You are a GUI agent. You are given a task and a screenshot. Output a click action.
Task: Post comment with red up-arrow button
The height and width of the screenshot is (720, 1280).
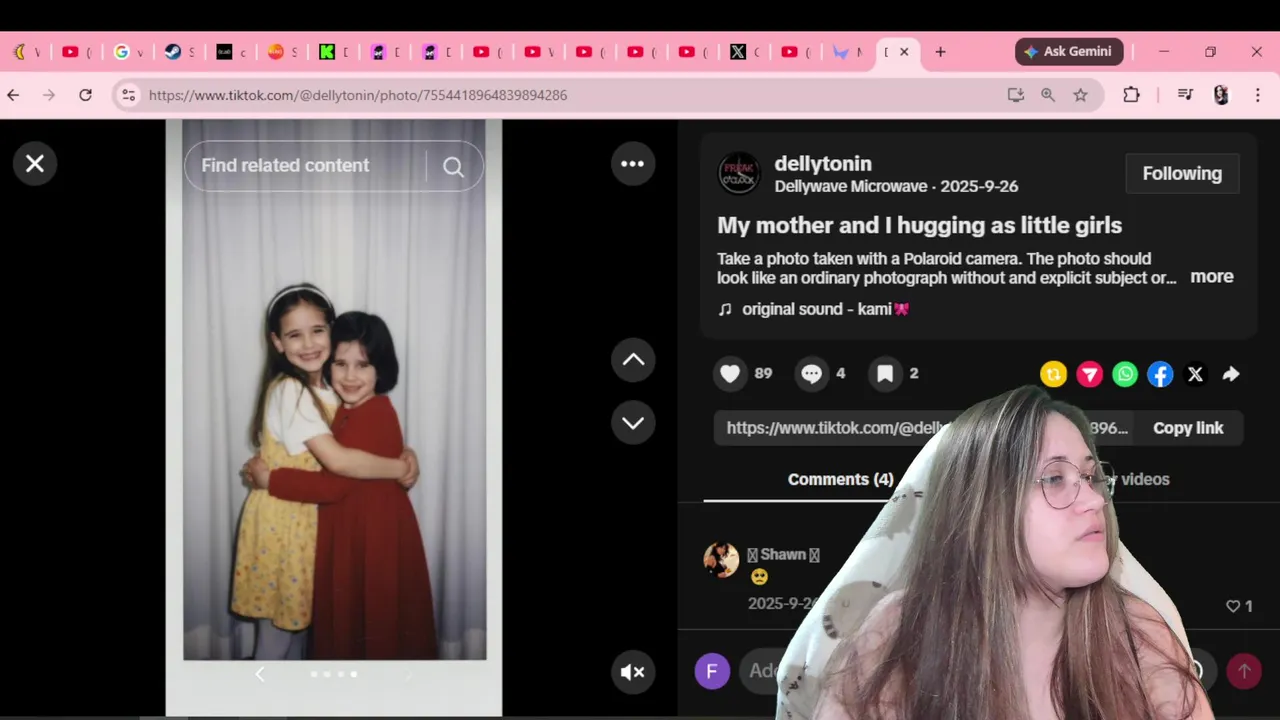(x=1244, y=671)
